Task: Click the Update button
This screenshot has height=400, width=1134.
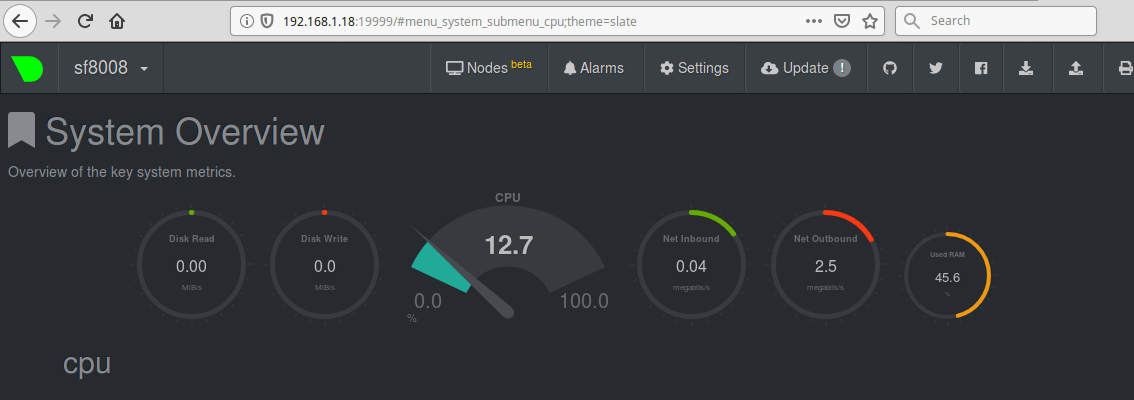Action: [805, 69]
